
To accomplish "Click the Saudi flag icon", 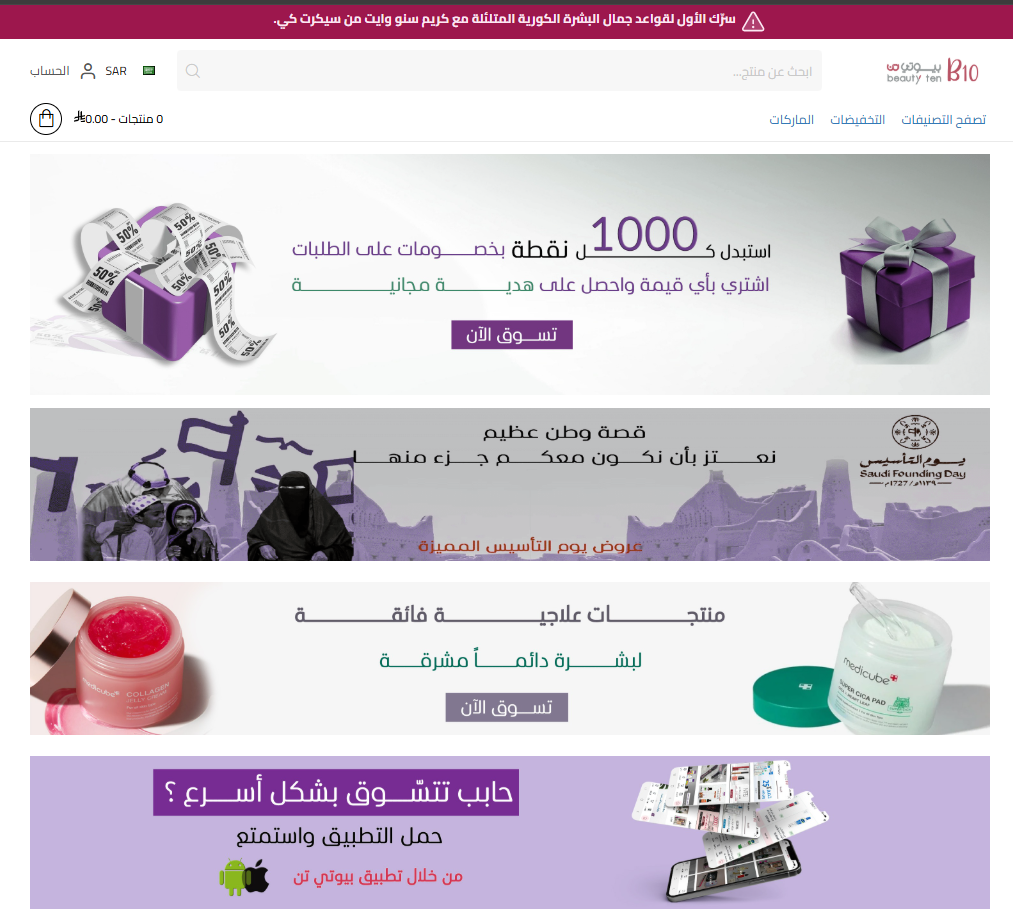I will [149, 70].
